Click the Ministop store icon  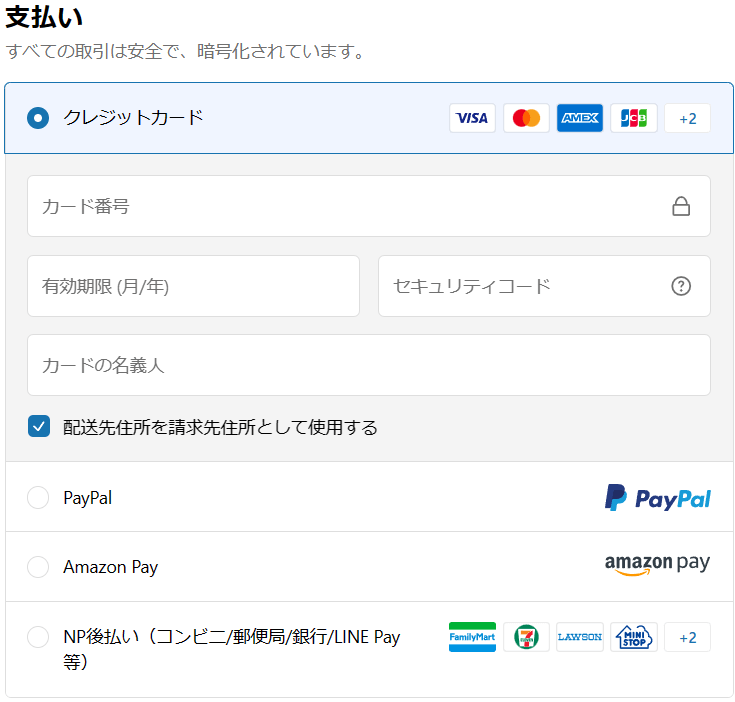pos(634,637)
